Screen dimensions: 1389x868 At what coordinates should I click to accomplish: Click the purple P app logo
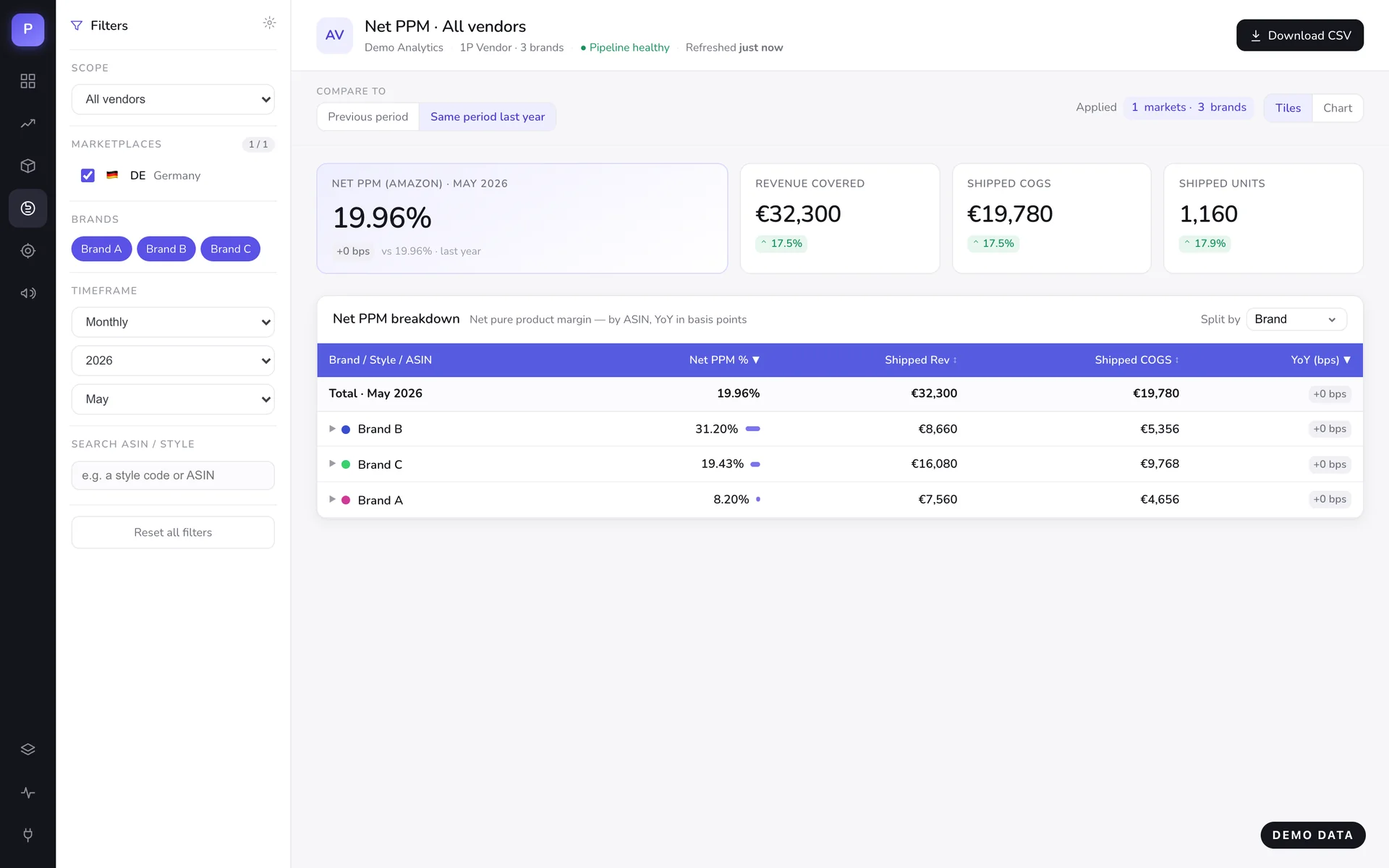click(x=27, y=30)
